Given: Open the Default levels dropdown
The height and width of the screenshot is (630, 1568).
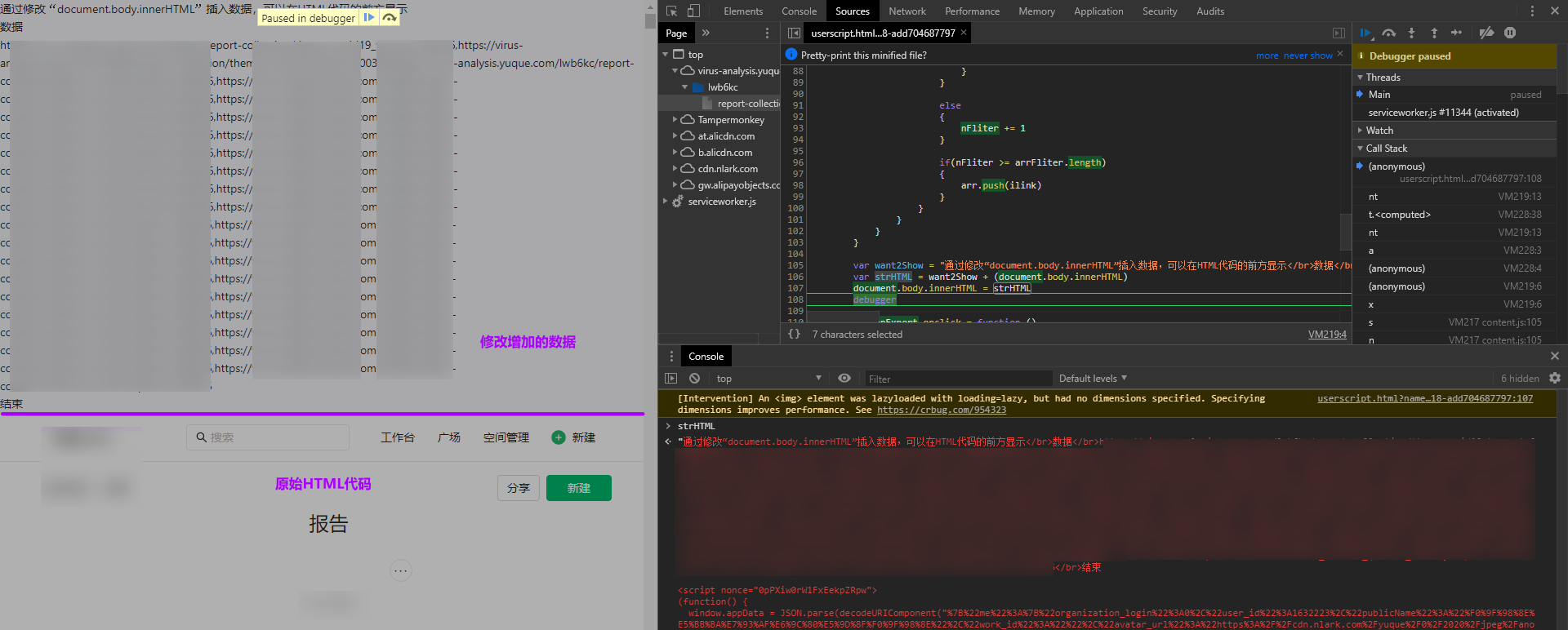Looking at the screenshot, I should pyautogui.click(x=1093, y=378).
